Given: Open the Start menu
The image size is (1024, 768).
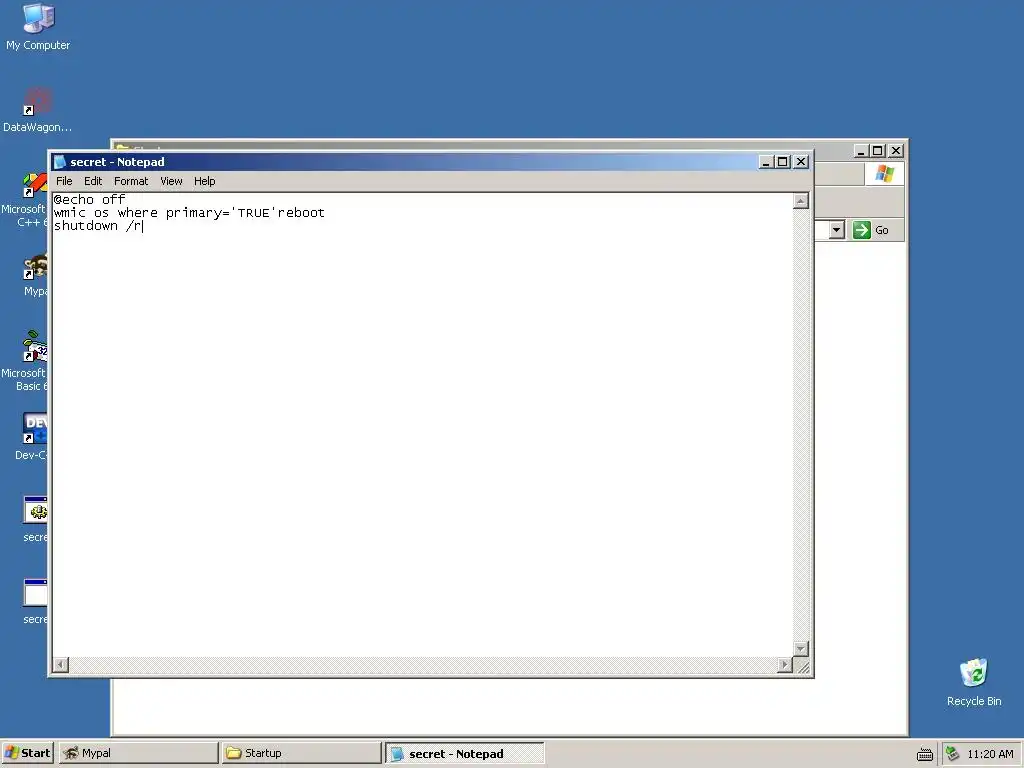Looking at the screenshot, I should coord(27,753).
